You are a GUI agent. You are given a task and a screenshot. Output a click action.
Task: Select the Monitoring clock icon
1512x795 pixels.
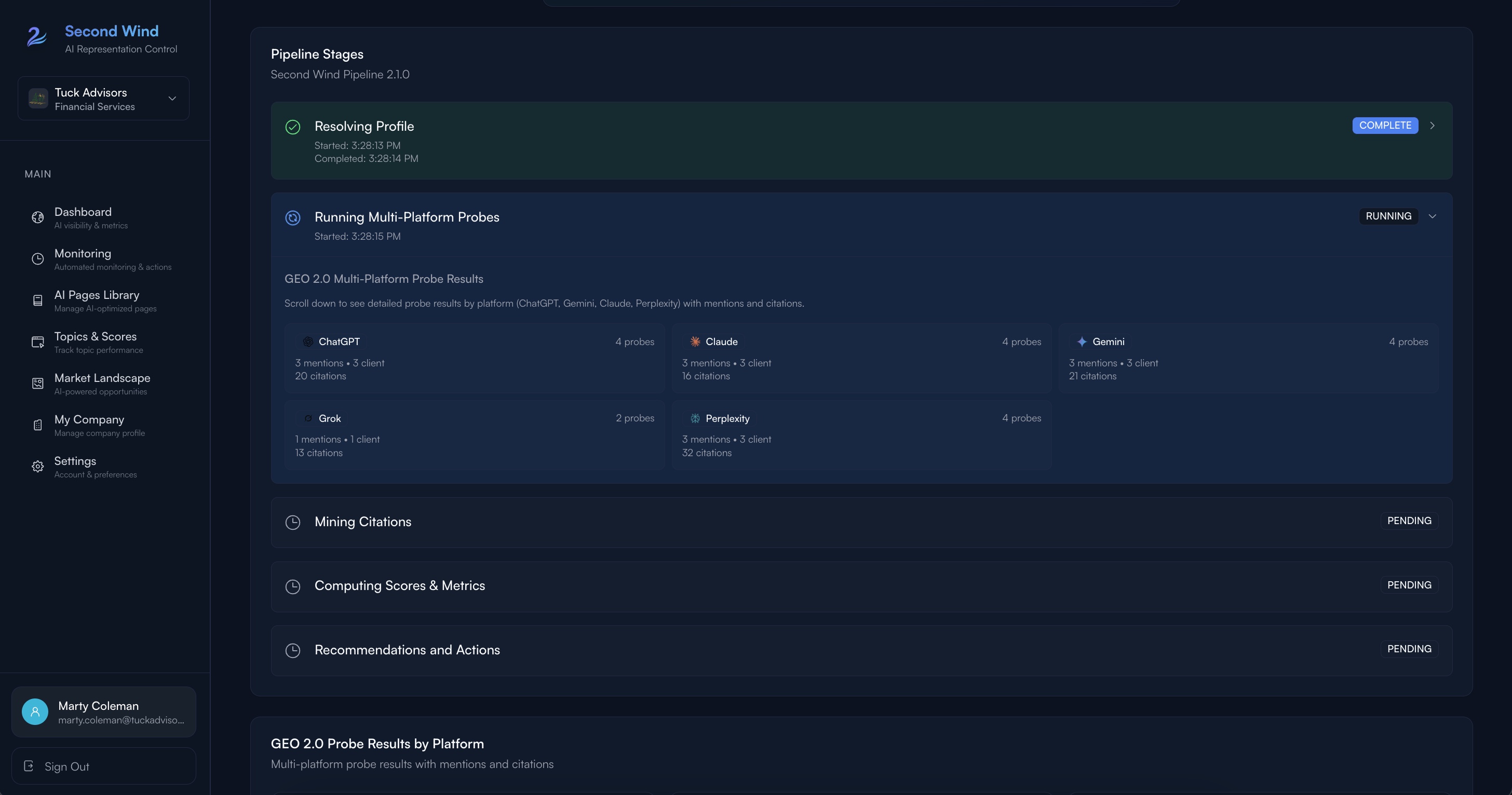click(37, 258)
